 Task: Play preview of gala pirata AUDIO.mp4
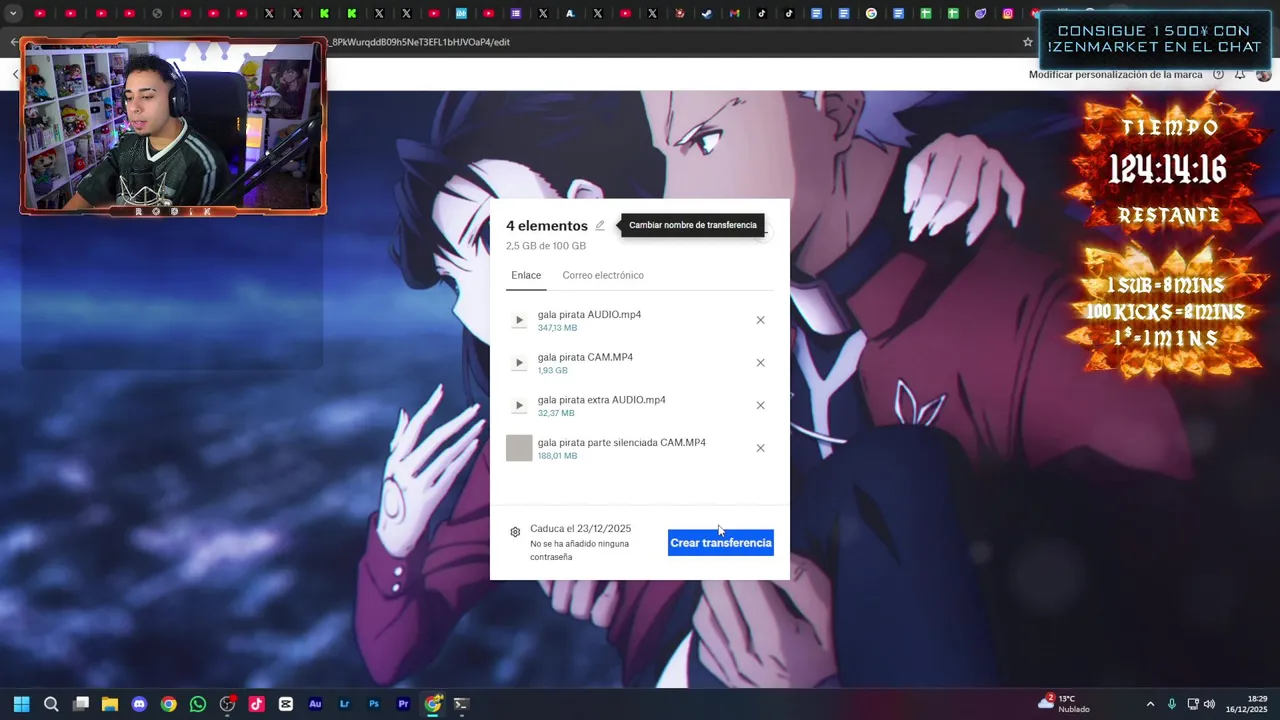coord(519,320)
